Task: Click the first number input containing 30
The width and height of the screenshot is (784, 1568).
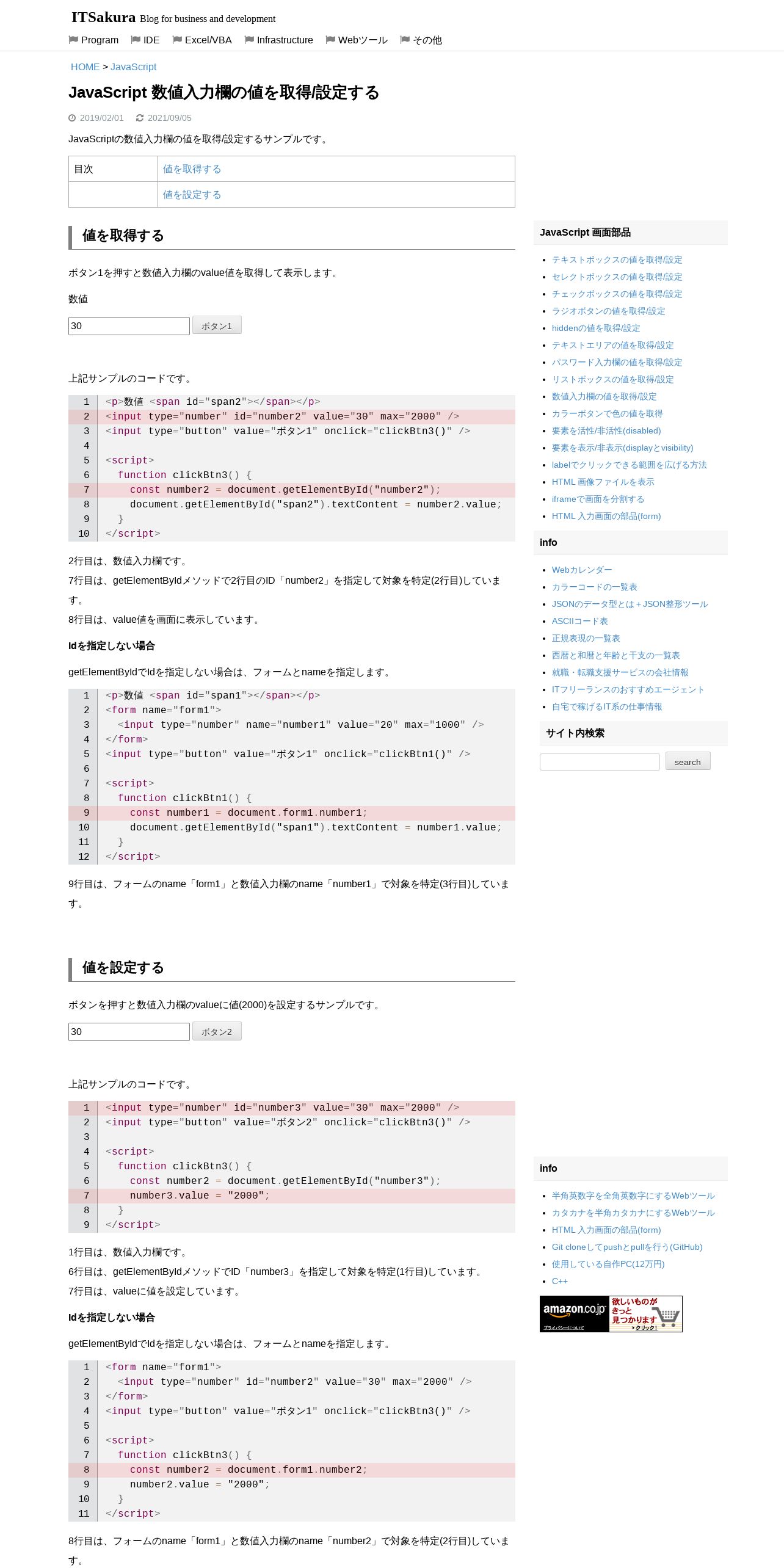Action: [129, 325]
